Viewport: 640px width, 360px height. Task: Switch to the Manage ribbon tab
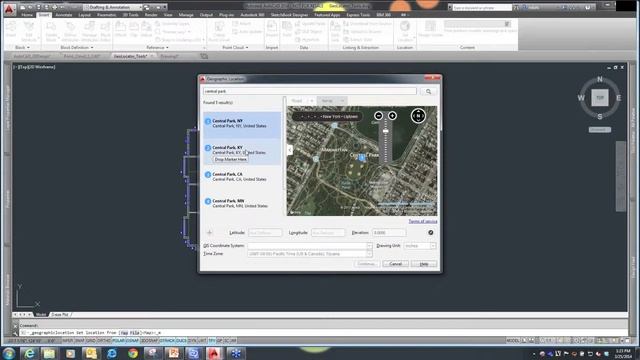(x=186, y=15)
